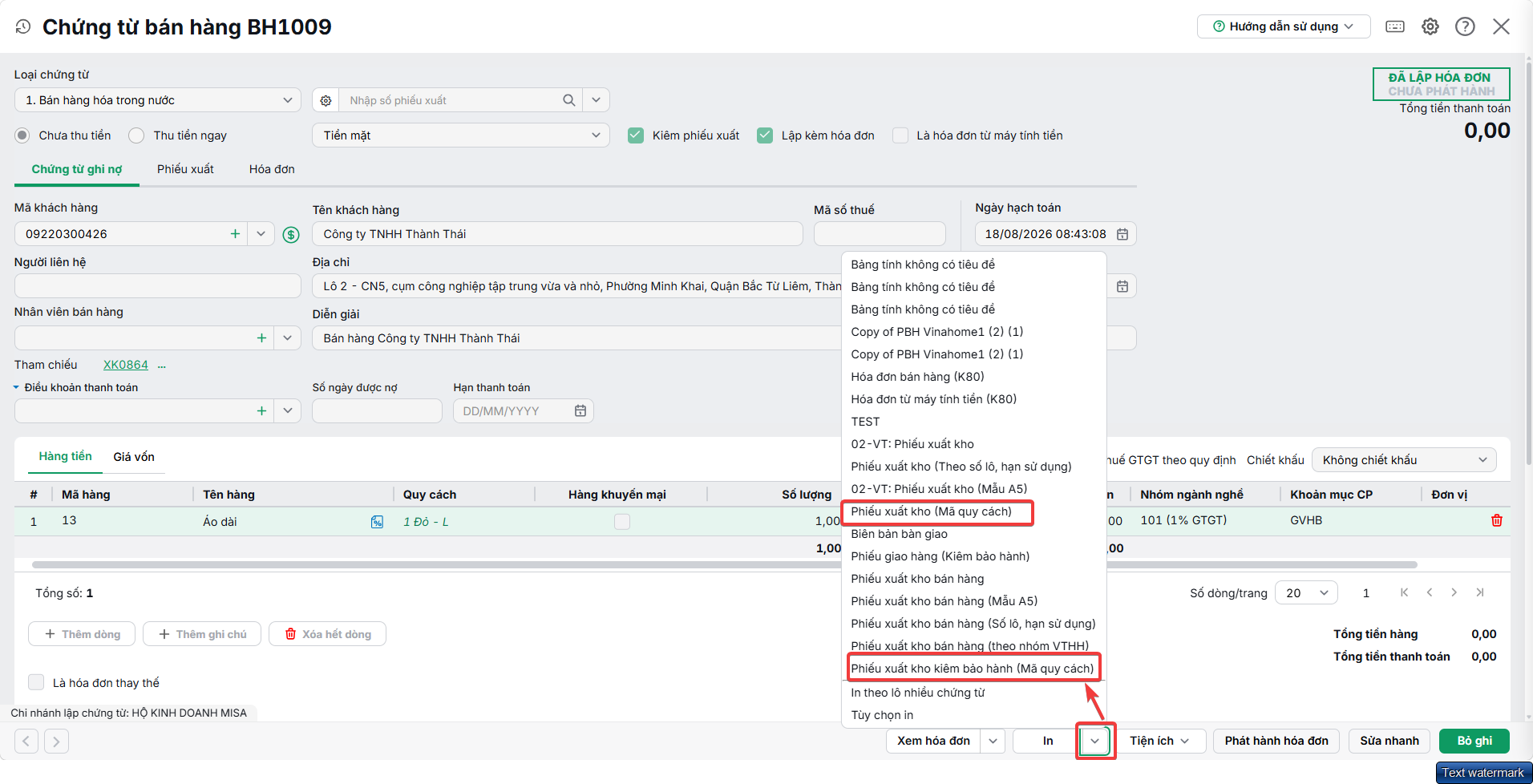This screenshot has height=784, width=1533.
Task: Open calendar for Hạn thanh toán
Action: tap(580, 410)
